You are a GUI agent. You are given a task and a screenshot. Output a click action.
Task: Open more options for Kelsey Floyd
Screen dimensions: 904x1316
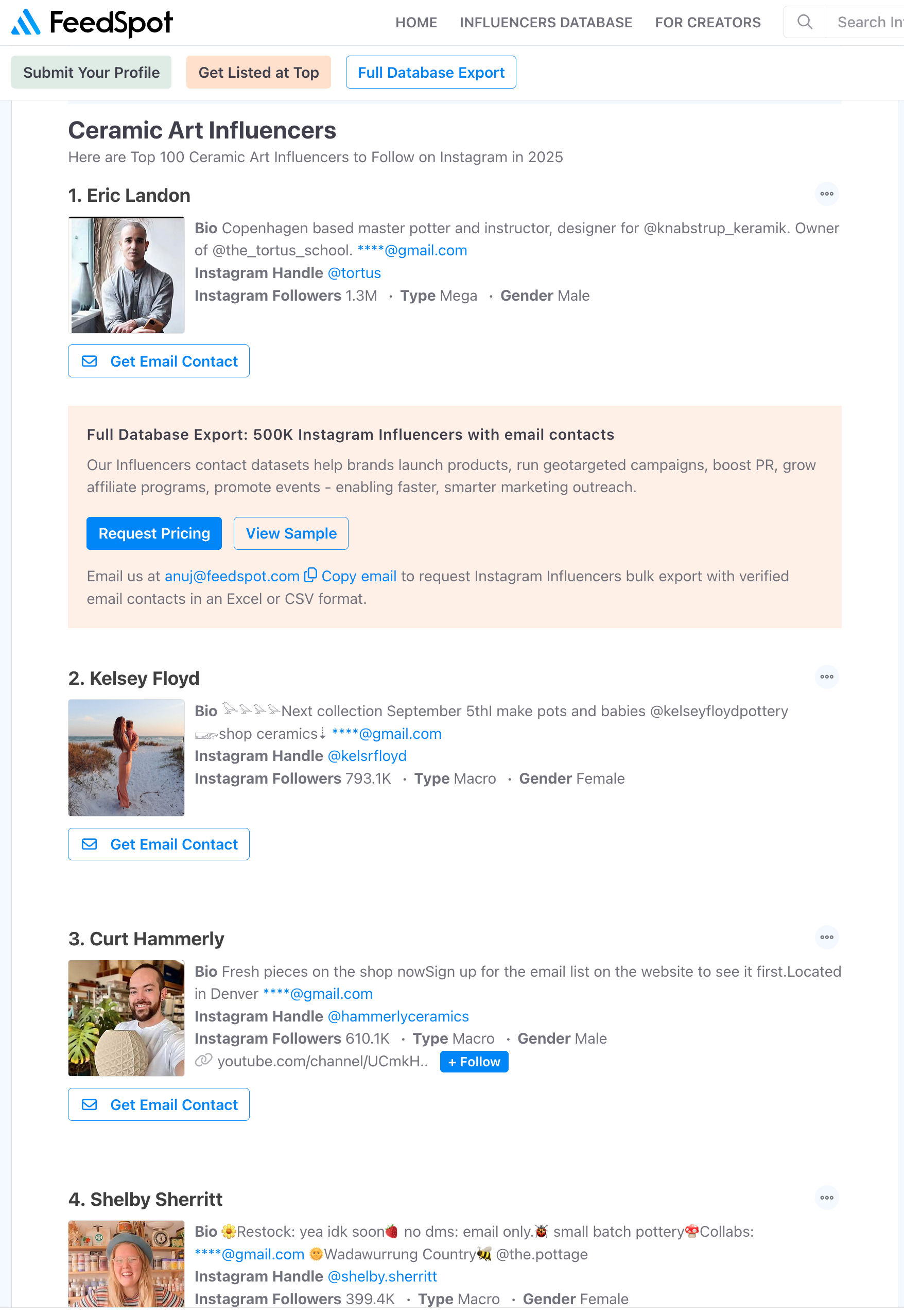pos(826,678)
